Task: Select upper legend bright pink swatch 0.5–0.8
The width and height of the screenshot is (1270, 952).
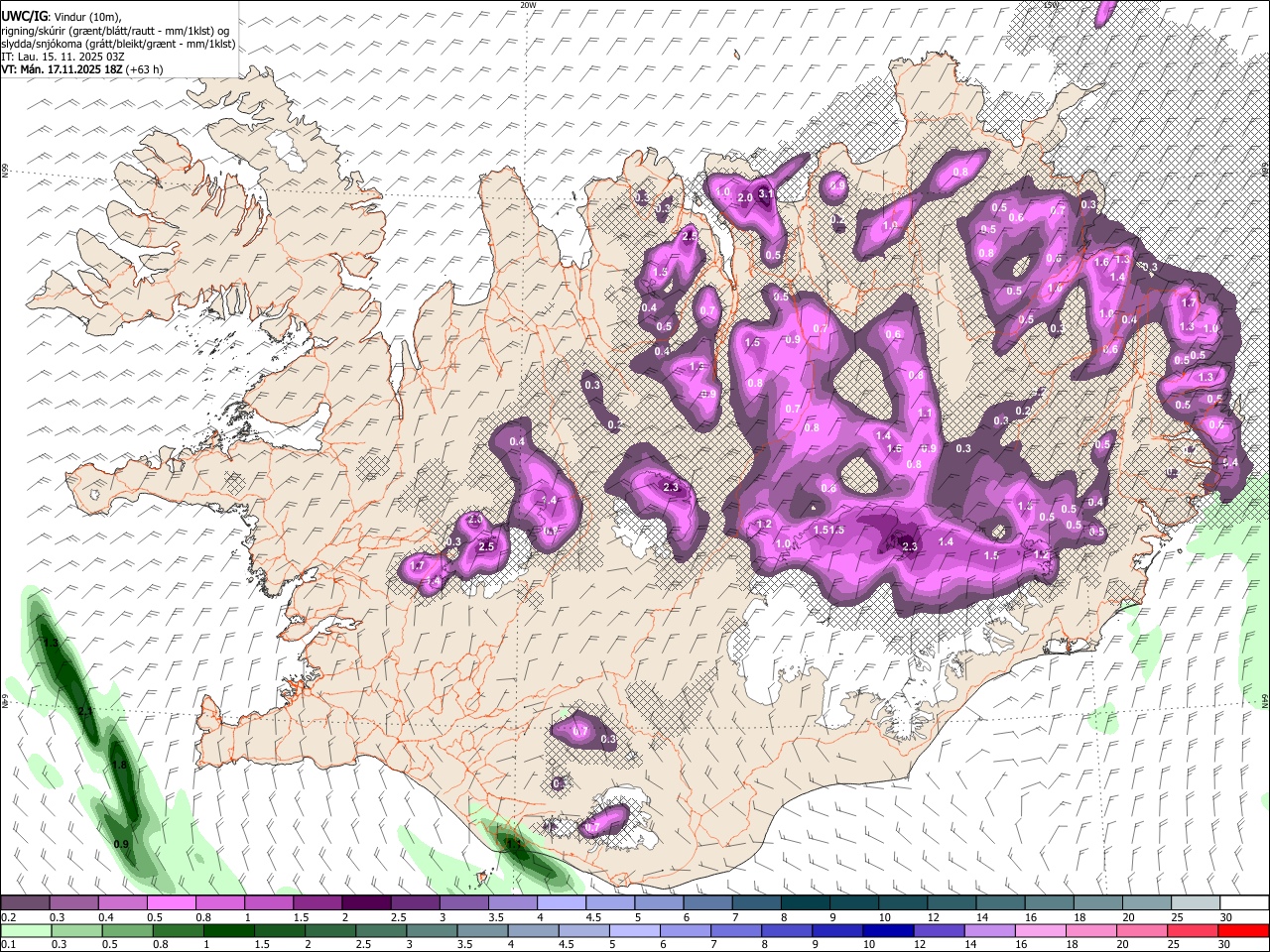Action: (x=172, y=902)
